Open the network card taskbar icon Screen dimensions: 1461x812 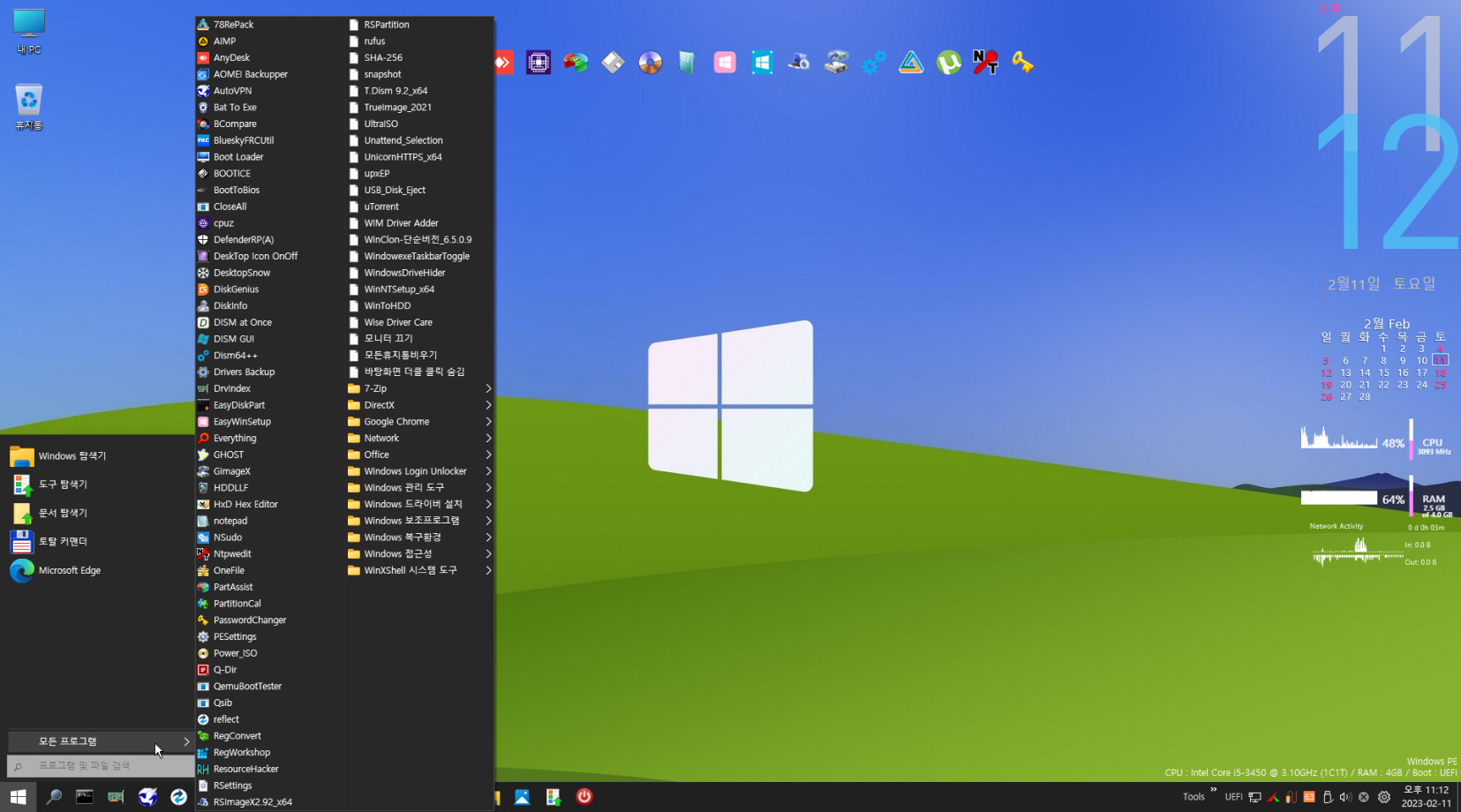(116, 797)
